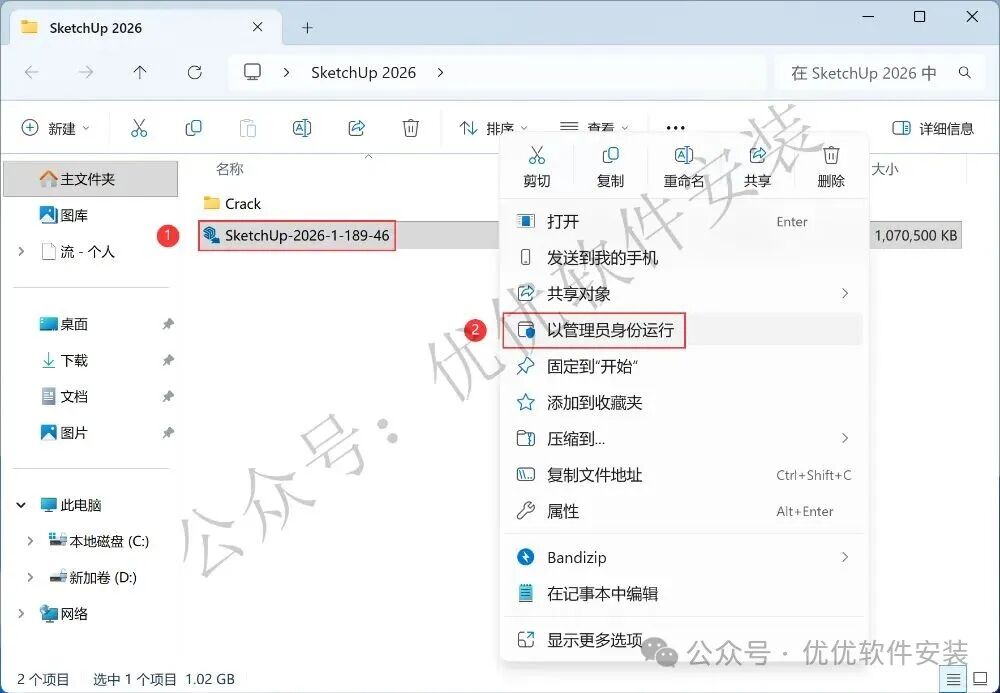Click the search magnifier icon
The height and width of the screenshot is (693, 1000).
[965, 73]
